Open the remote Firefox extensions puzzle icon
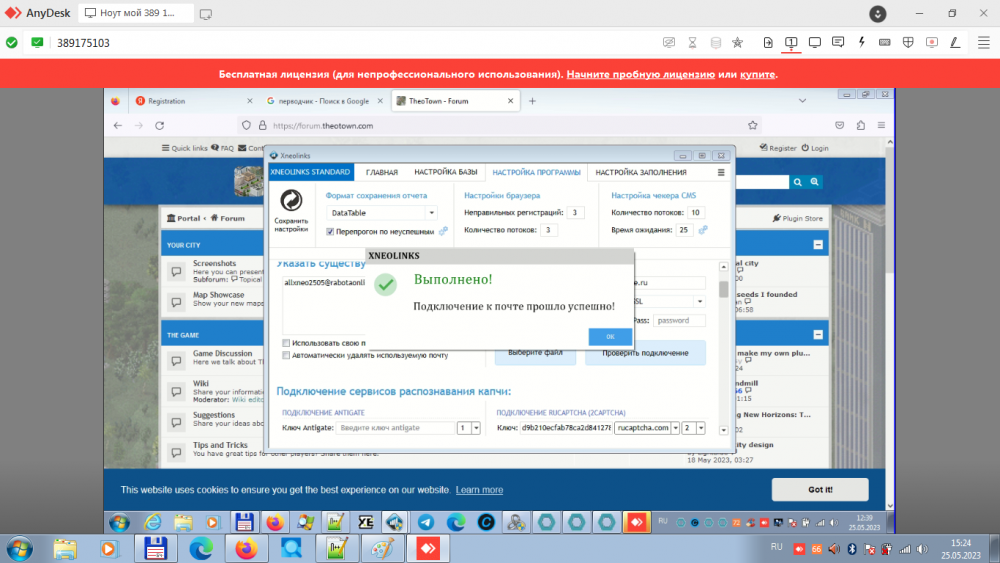Image resolution: width=1000 pixels, height=563 pixels. [x=860, y=126]
